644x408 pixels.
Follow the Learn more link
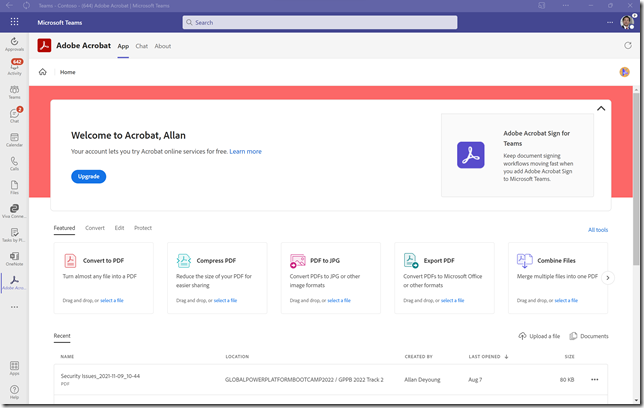click(246, 152)
